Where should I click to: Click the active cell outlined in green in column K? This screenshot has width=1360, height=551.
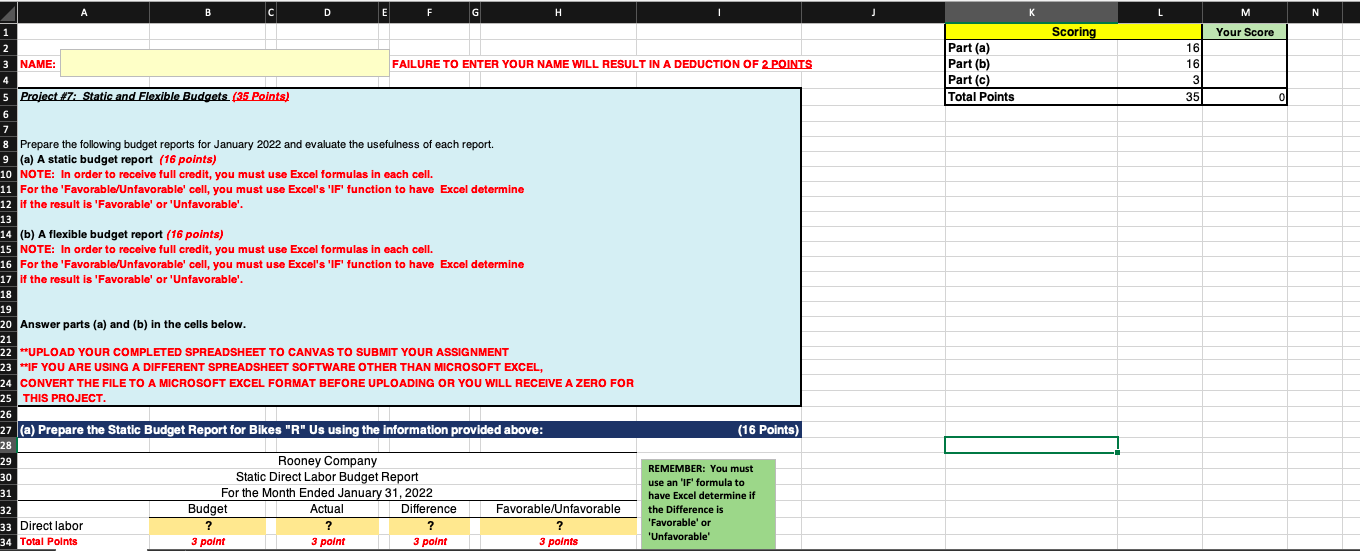(1031, 445)
